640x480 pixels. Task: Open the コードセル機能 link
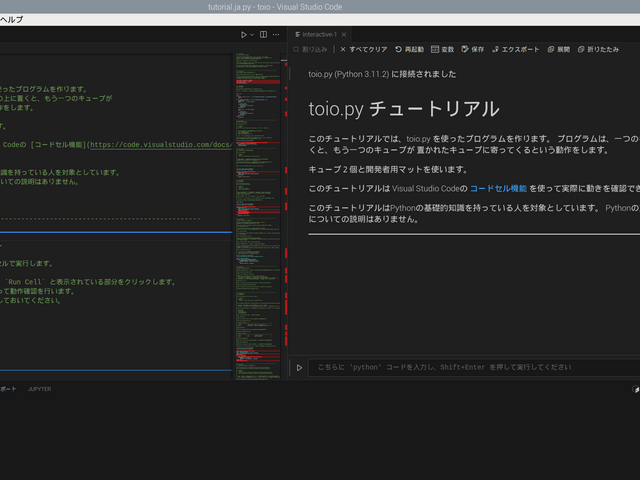(498, 189)
